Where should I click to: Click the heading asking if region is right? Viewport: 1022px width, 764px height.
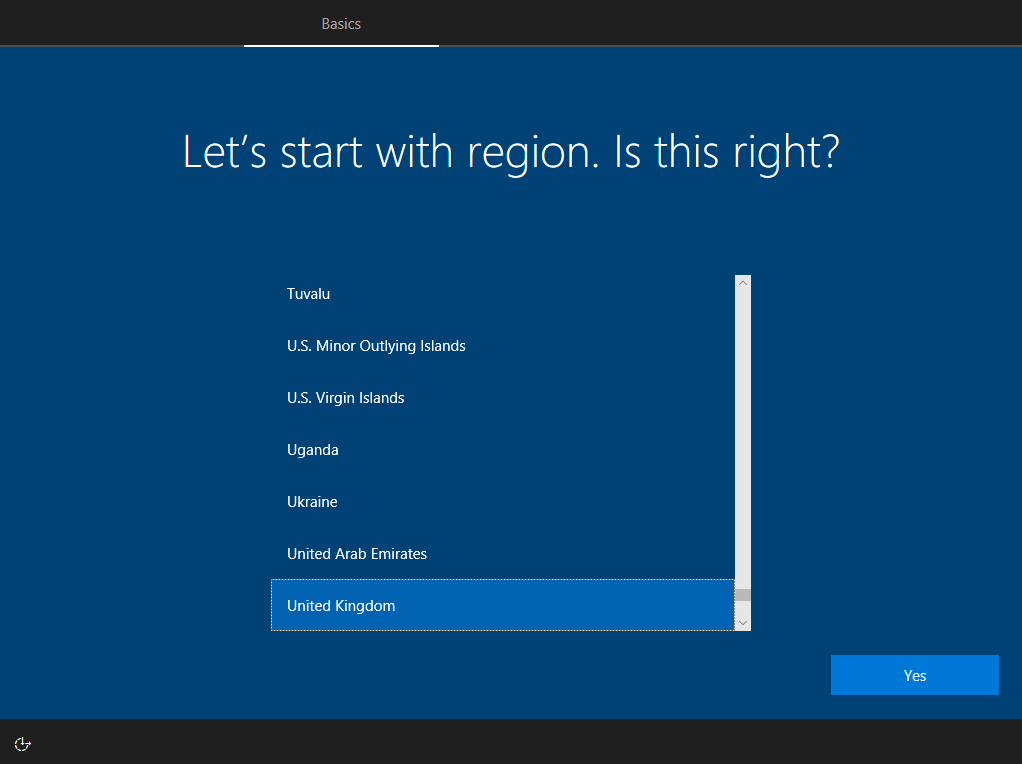click(510, 152)
